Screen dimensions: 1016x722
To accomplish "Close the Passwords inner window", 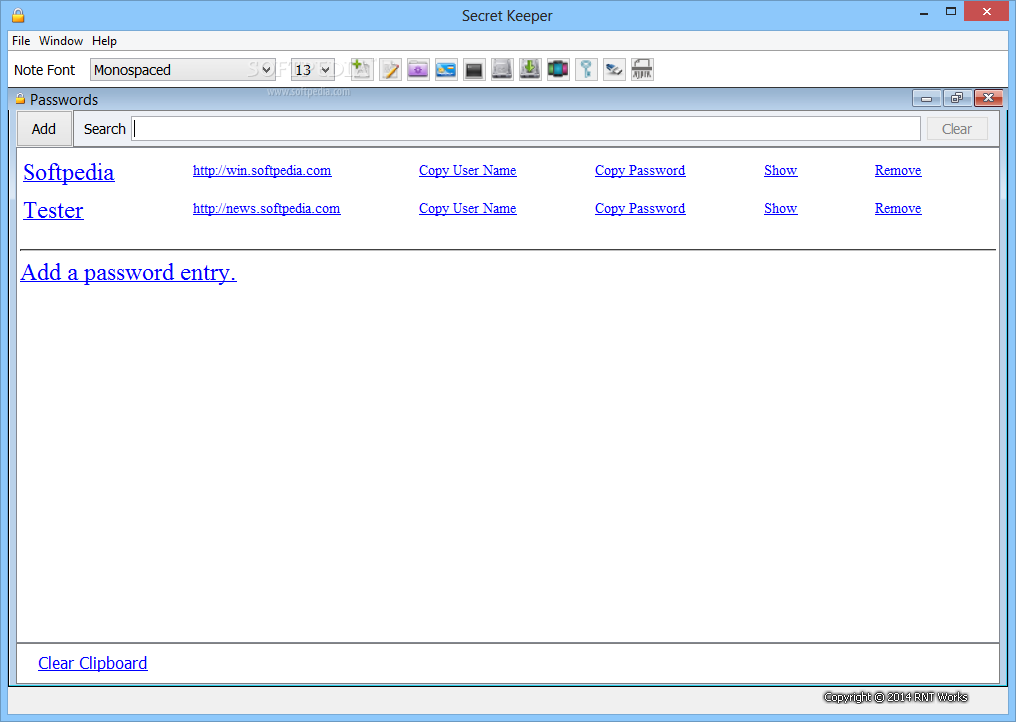I will click(988, 99).
